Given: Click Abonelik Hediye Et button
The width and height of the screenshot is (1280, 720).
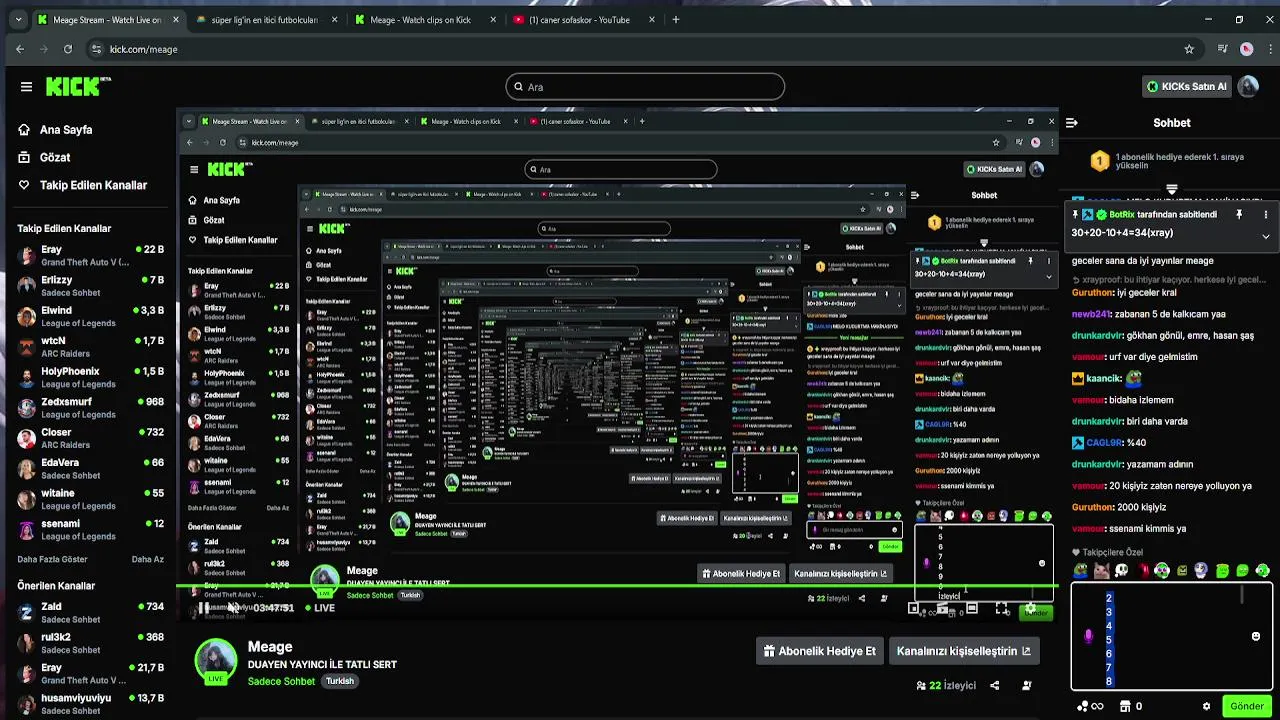Looking at the screenshot, I should click(819, 651).
